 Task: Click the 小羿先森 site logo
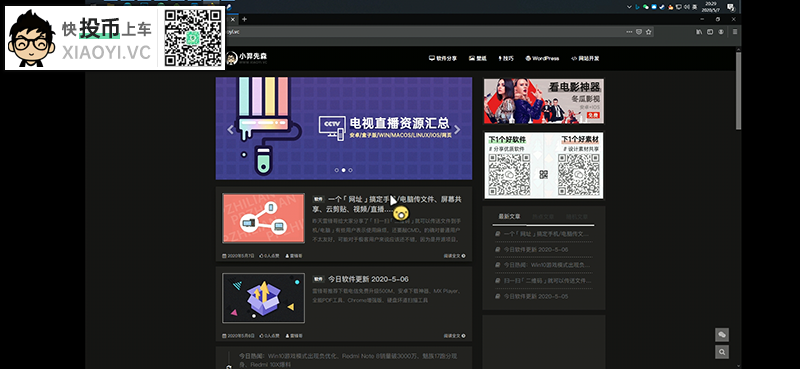(247, 58)
